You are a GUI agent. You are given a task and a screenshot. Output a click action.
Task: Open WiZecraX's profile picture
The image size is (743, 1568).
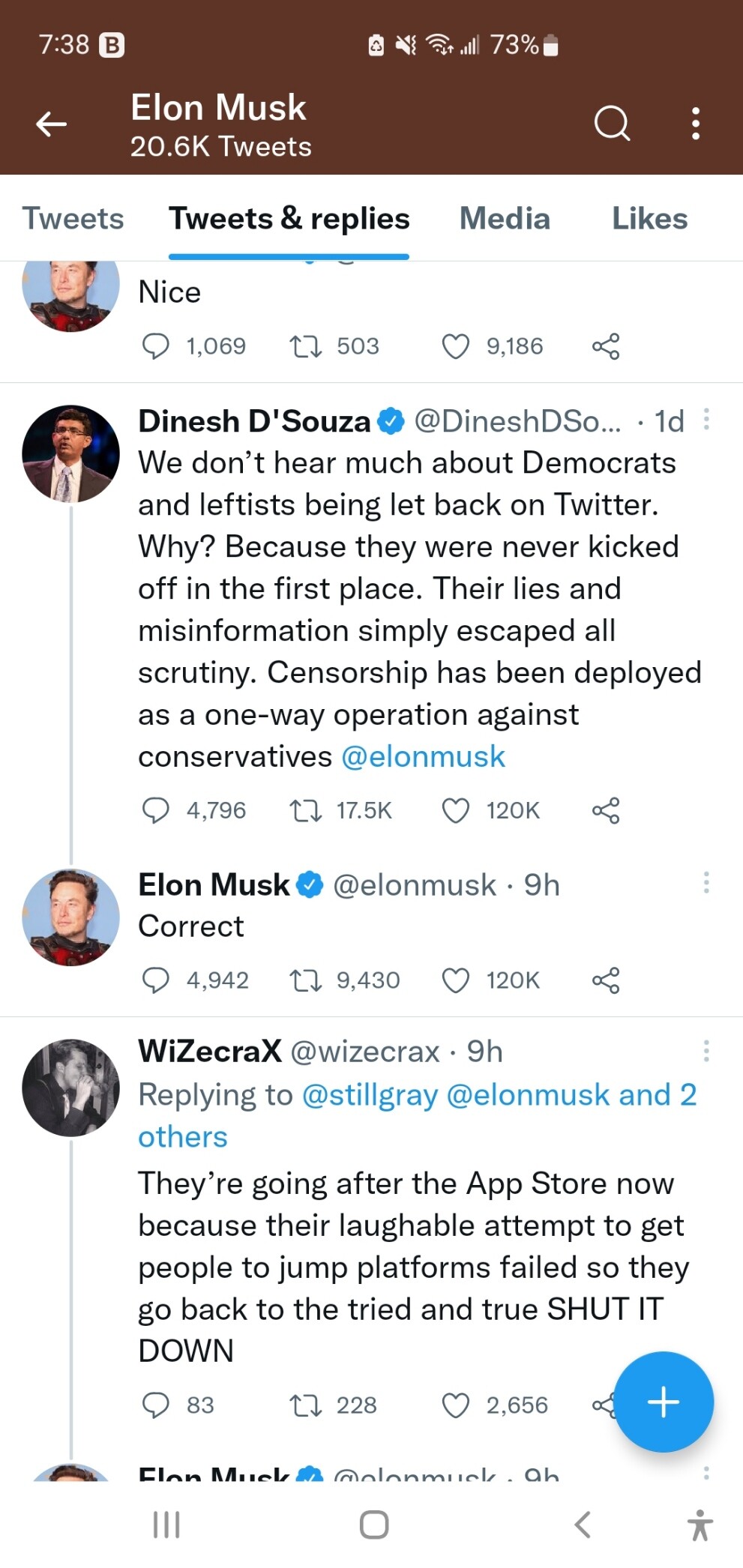click(x=70, y=1088)
